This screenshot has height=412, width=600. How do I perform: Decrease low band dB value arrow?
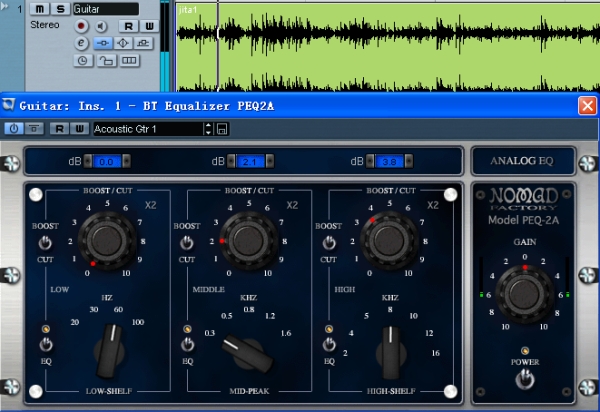pos(88,161)
